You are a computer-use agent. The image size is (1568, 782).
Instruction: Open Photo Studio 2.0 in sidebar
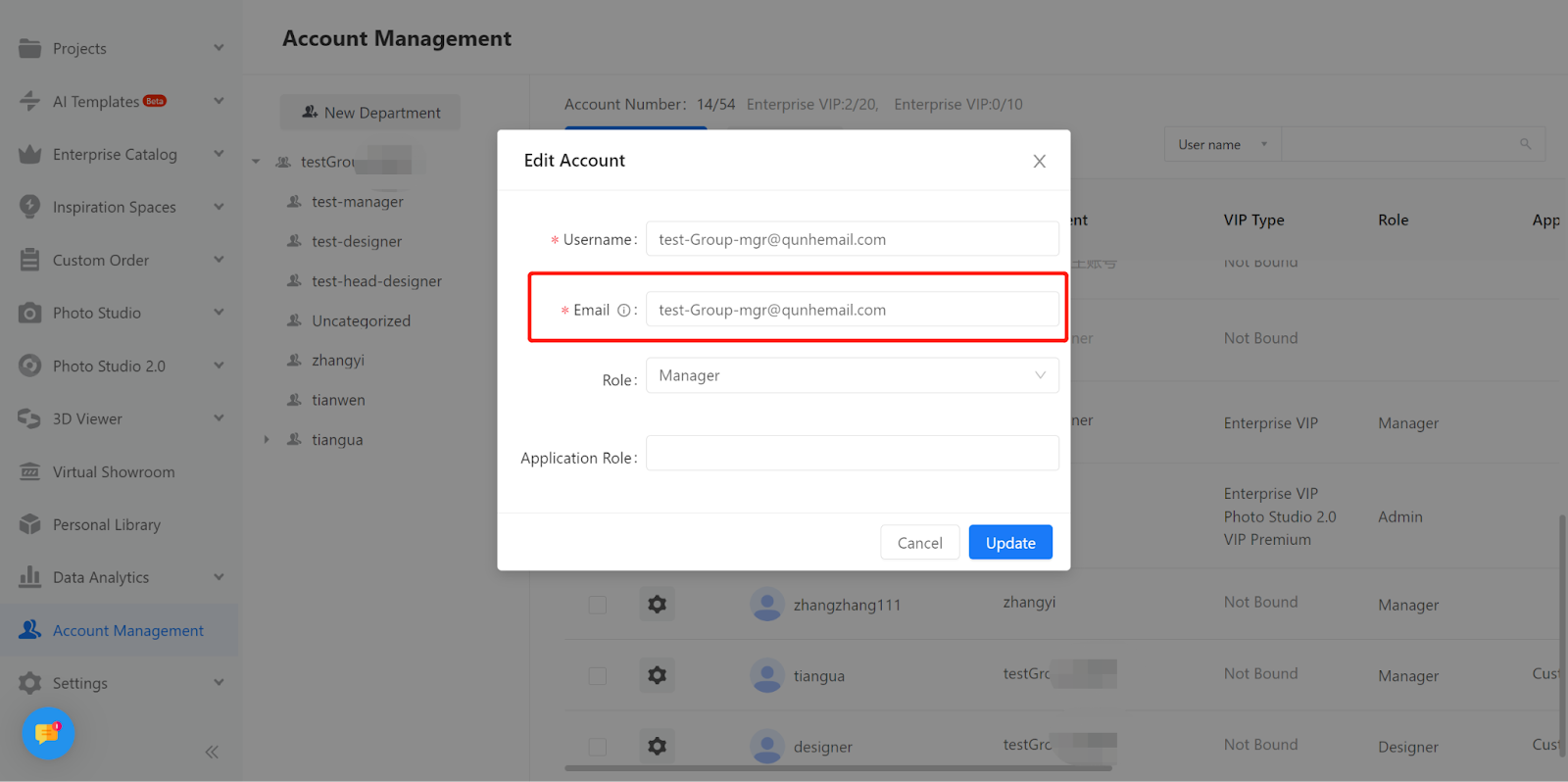pos(109,367)
